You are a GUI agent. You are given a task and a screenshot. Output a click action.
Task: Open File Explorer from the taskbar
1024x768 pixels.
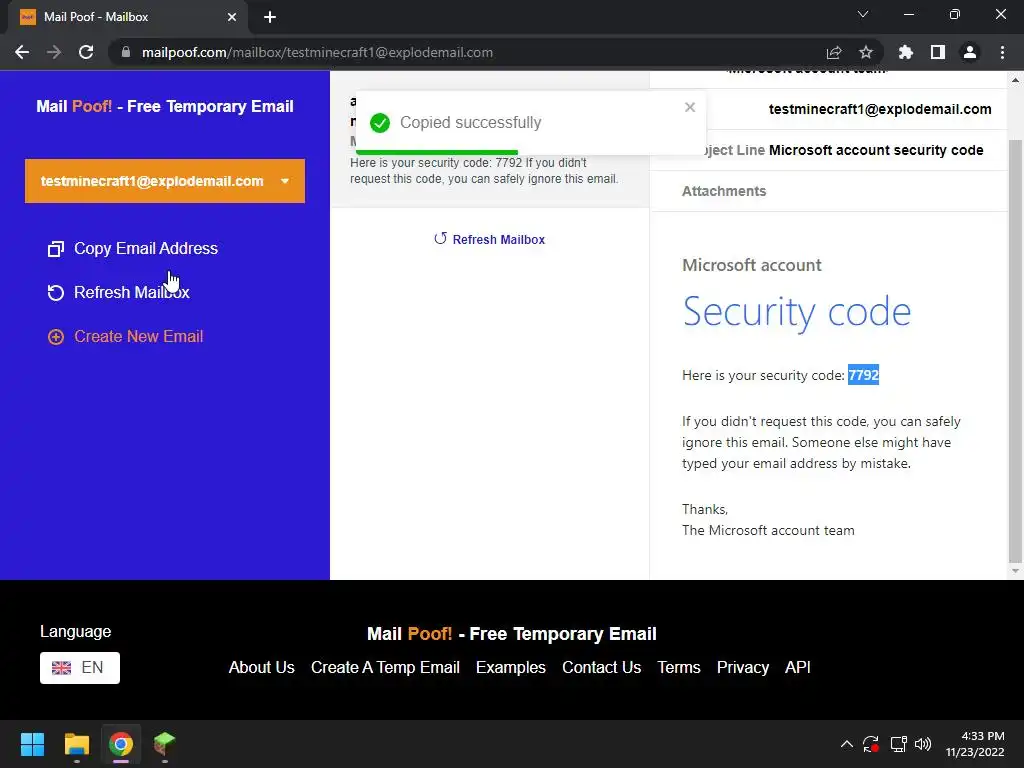coord(76,744)
